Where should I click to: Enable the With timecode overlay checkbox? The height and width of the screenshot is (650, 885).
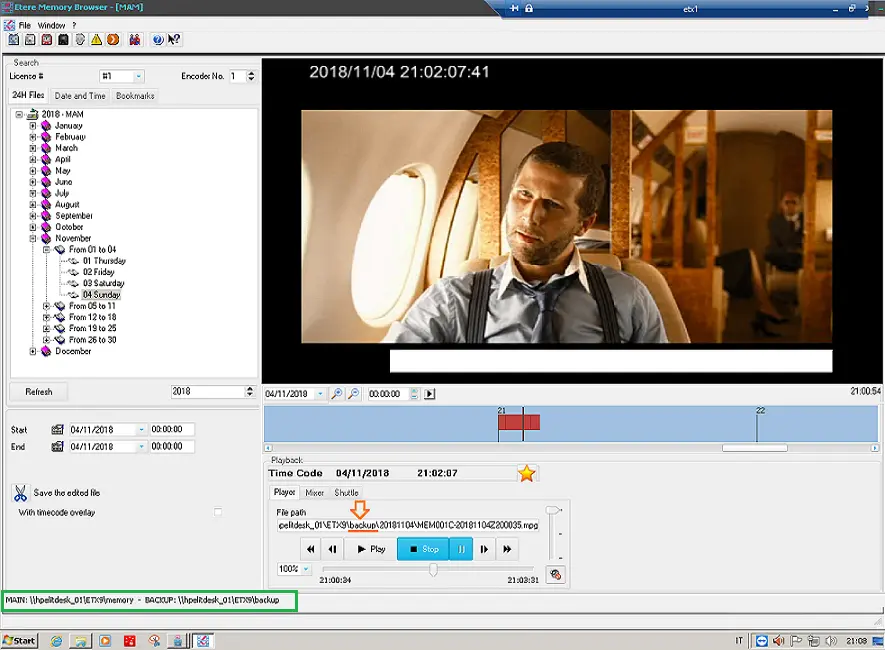point(218,512)
